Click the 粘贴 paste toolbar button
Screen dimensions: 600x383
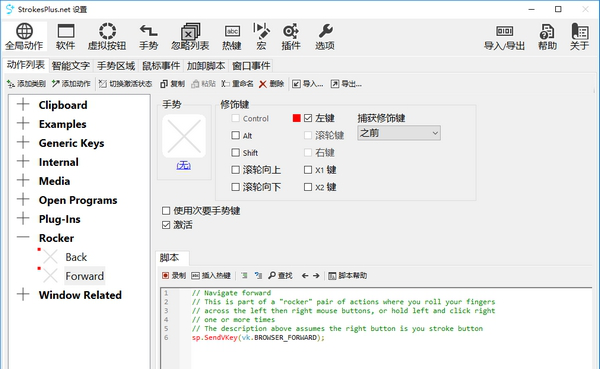click(204, 84)
